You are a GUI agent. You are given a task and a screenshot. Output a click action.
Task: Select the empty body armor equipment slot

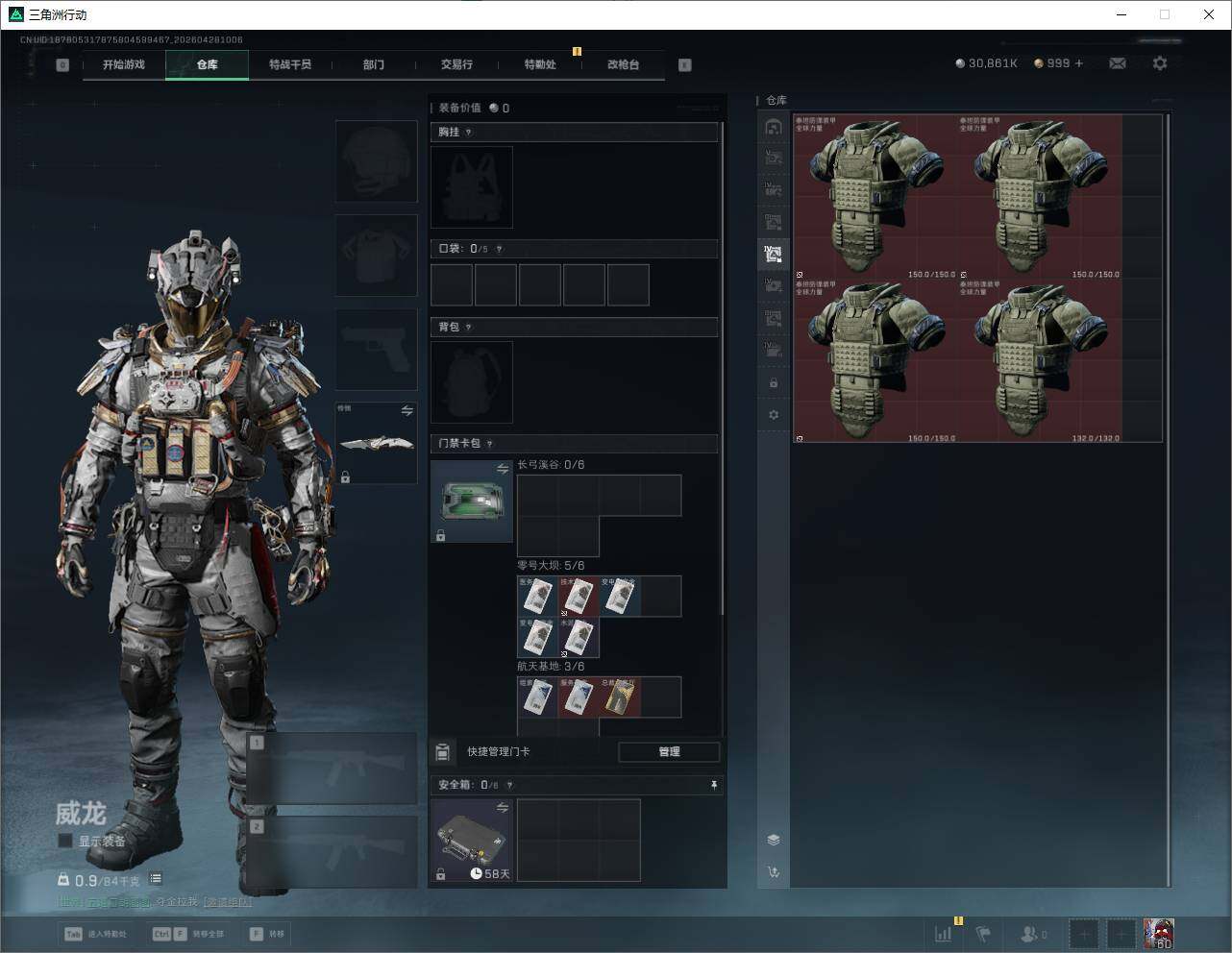click(x=376, y=256)
